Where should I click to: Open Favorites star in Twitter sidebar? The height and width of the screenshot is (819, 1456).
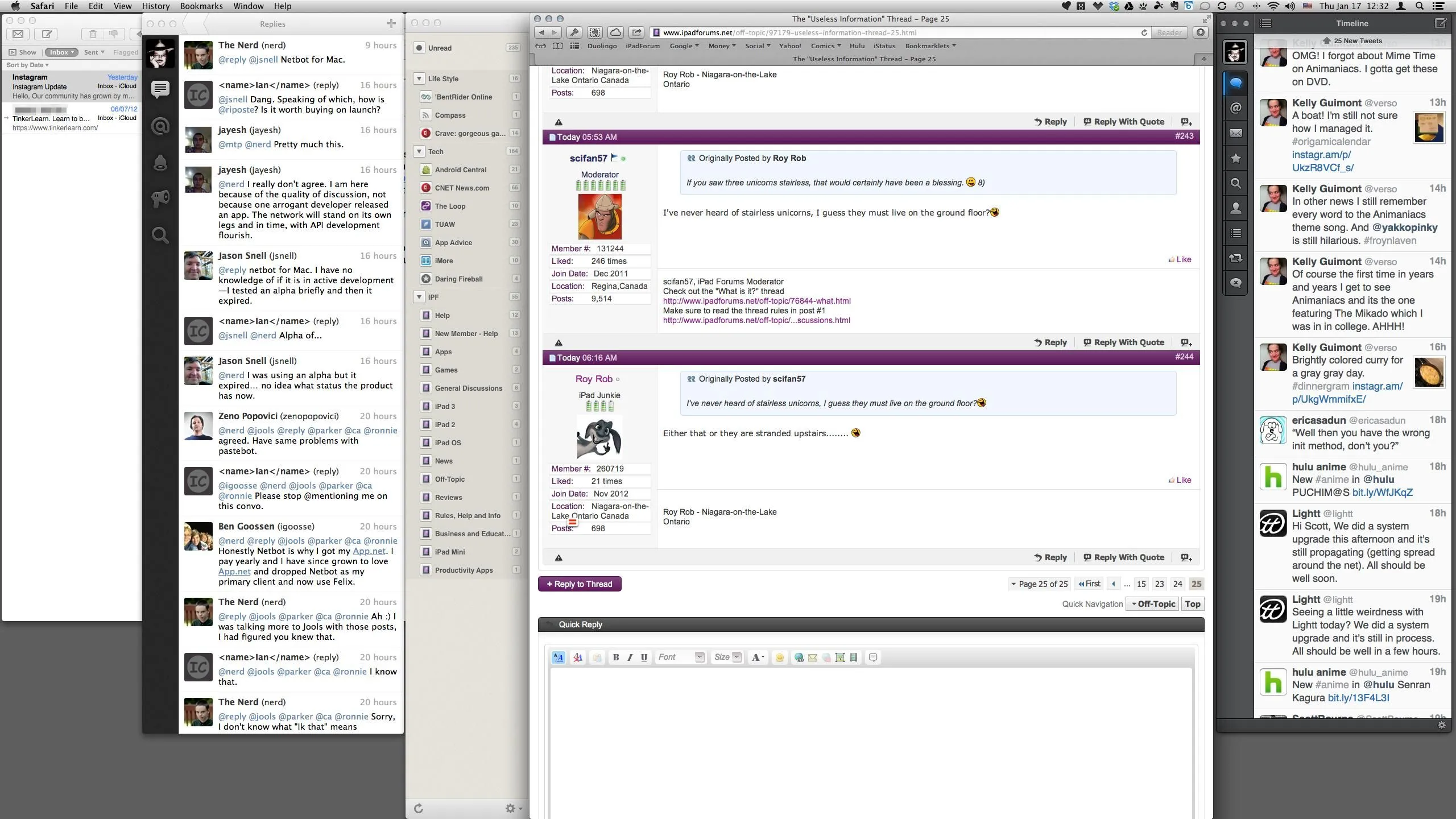click(1235, 158)
